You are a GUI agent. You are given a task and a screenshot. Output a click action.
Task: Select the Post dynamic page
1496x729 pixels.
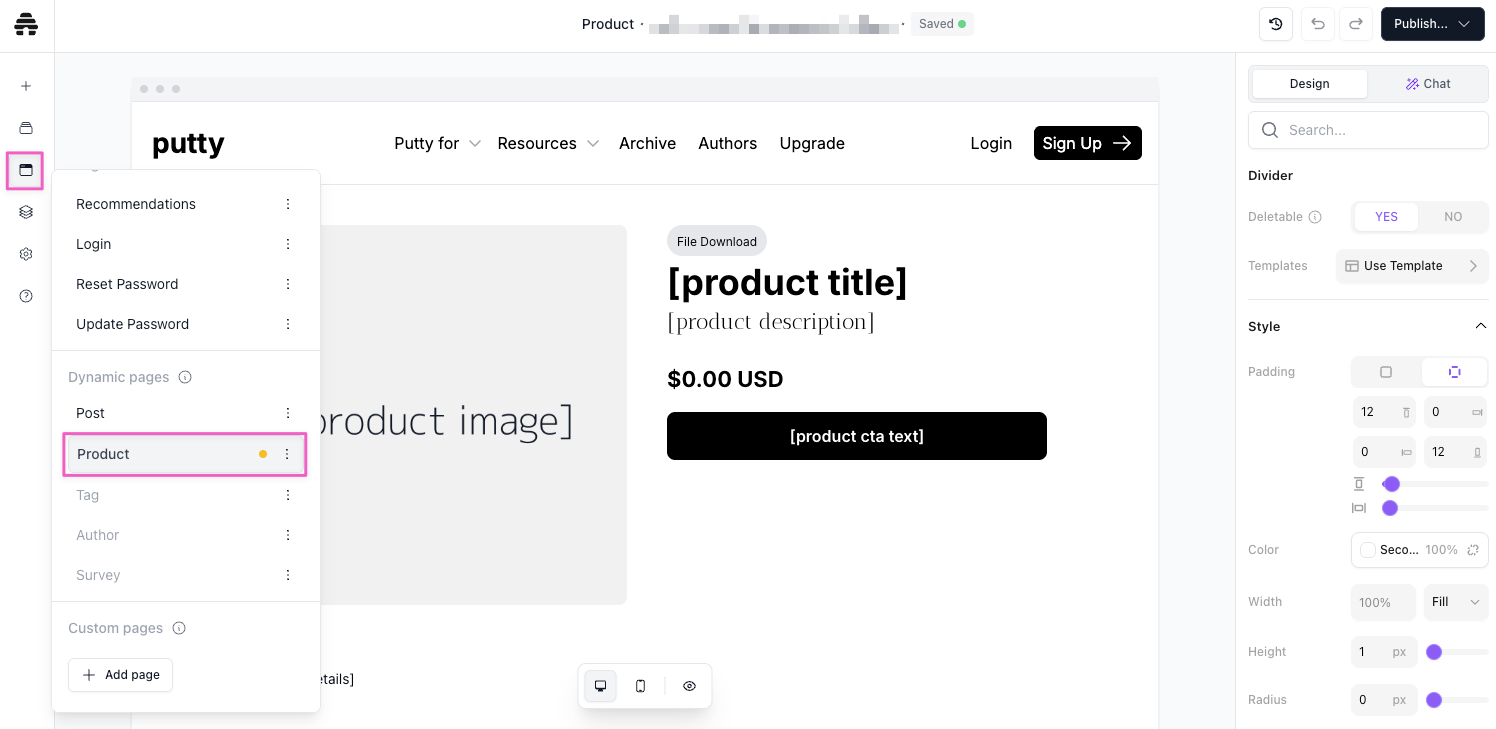click(x=91, y=413)
